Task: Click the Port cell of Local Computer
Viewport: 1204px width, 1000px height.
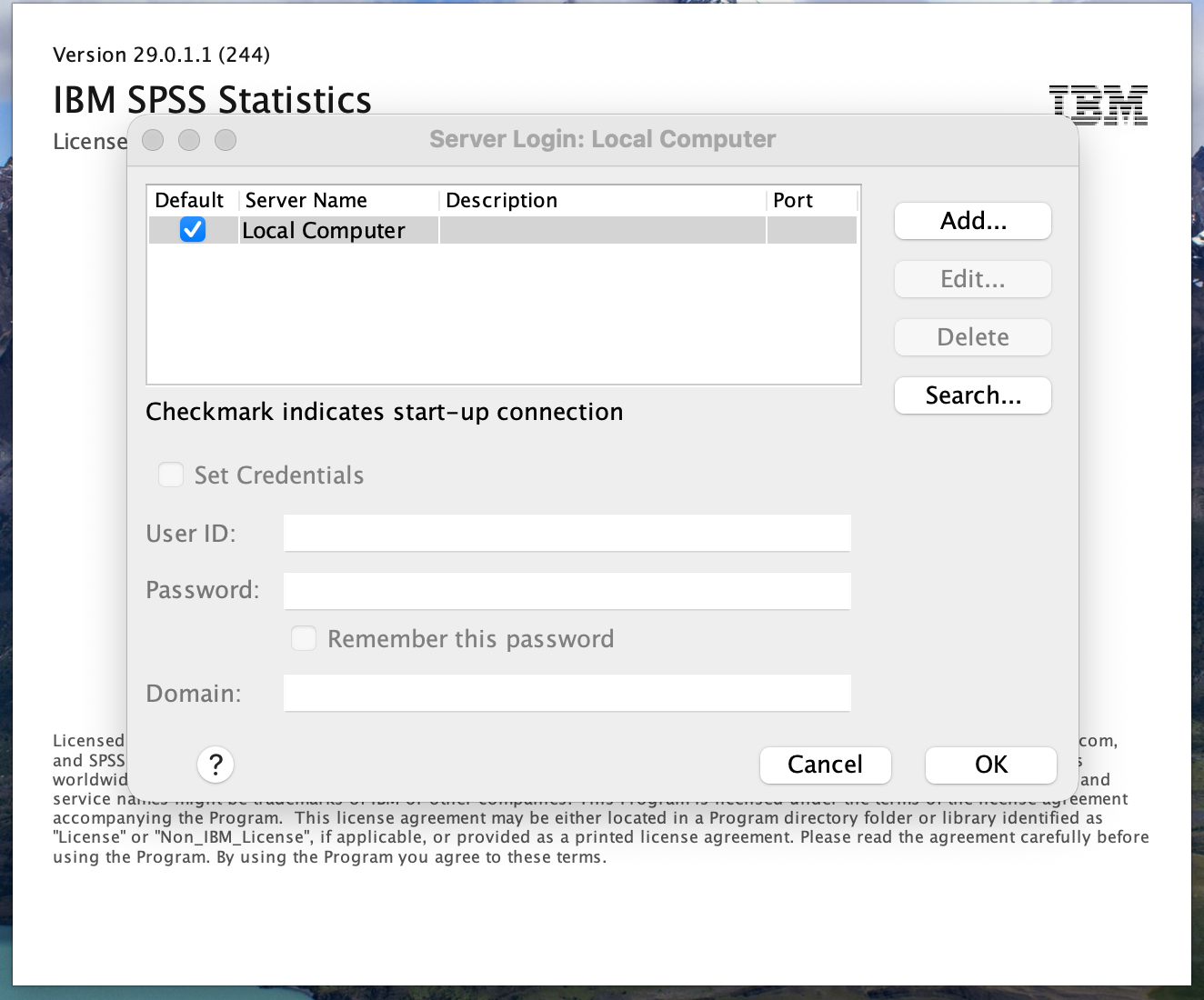Action: [x=811, y=231]
